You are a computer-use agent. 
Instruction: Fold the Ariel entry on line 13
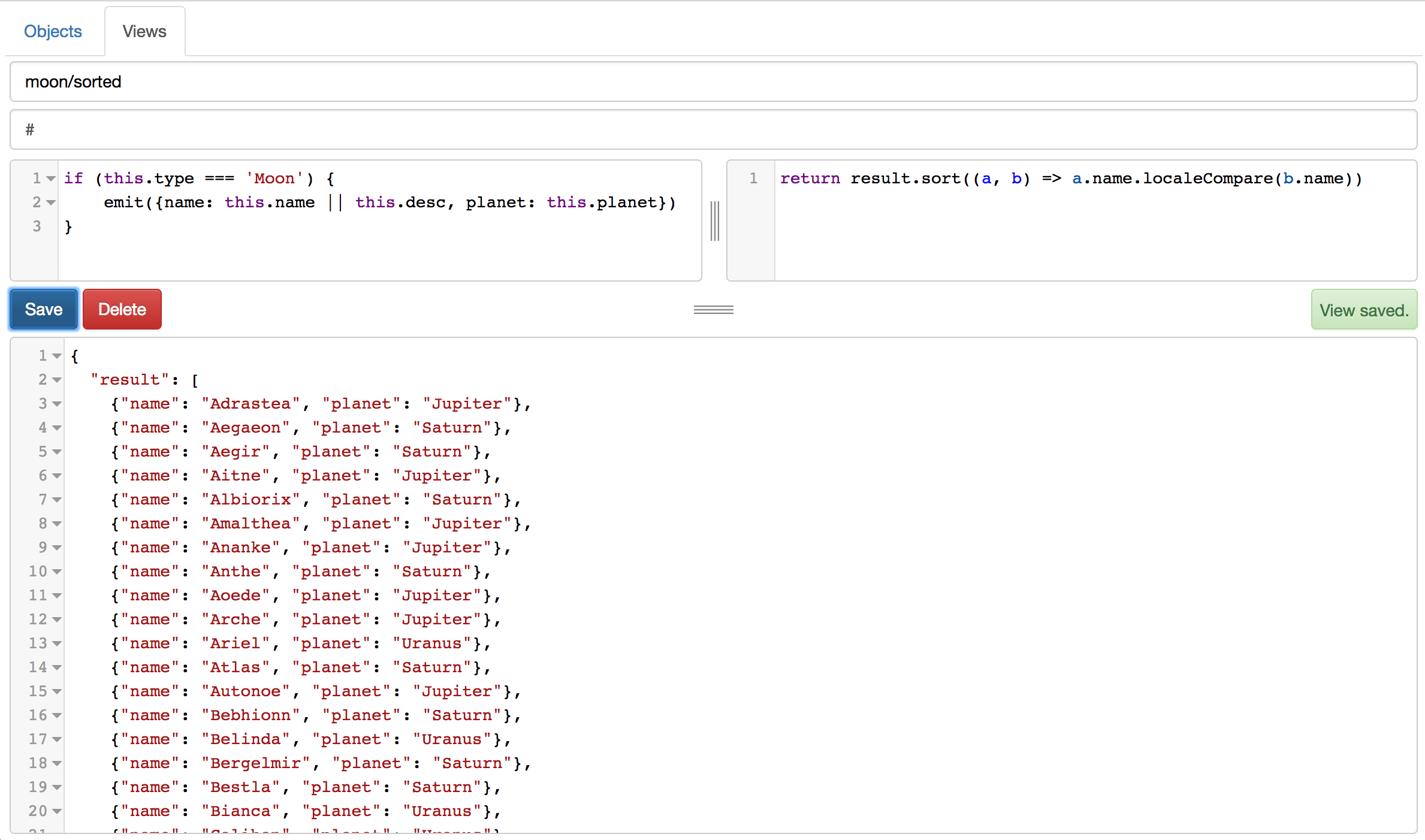[57, 643]
